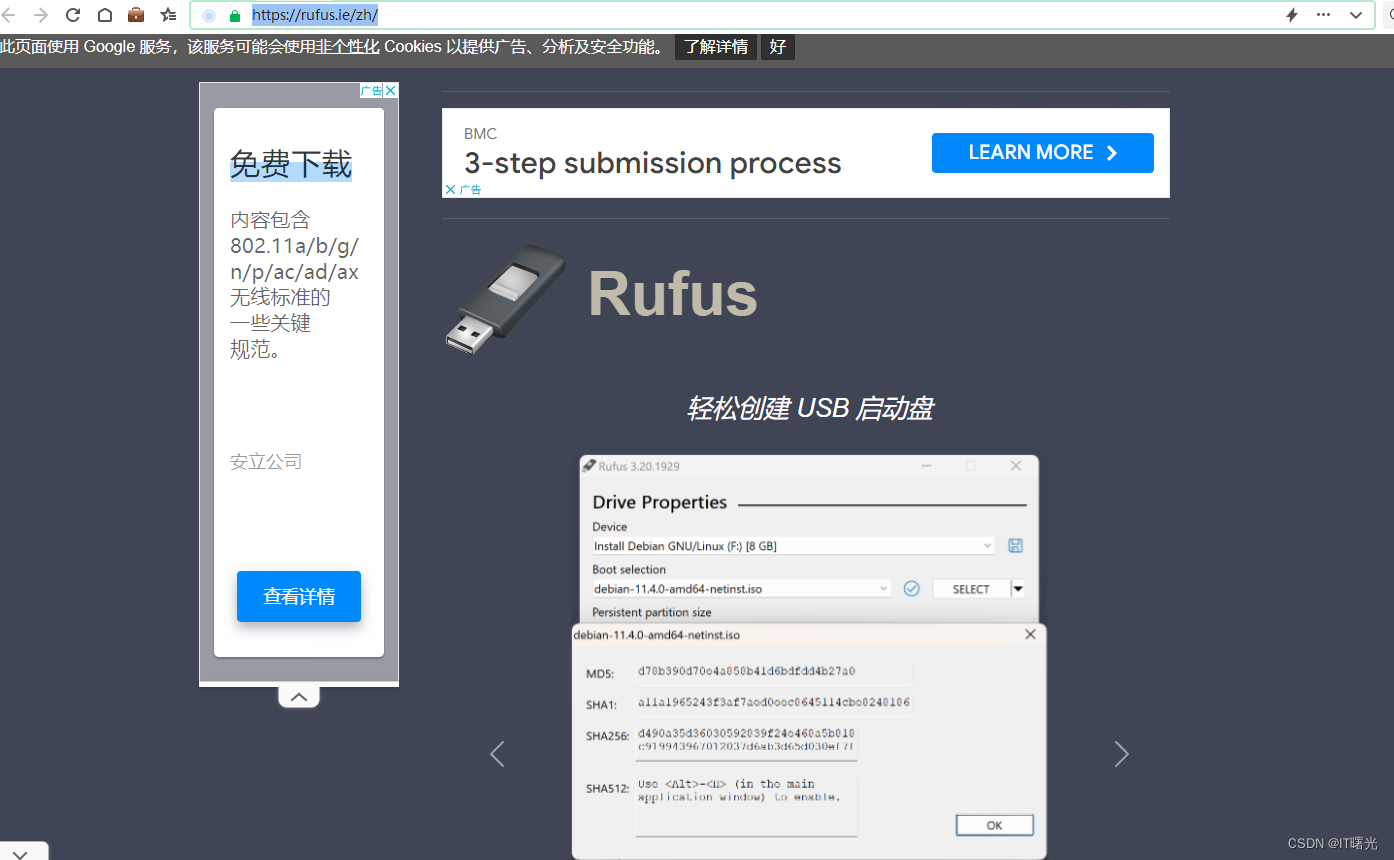Viewport: 1394px width, 860px height.
Task: Open the Device dropdown in Rufus screenshot
Action: (793, 546)
